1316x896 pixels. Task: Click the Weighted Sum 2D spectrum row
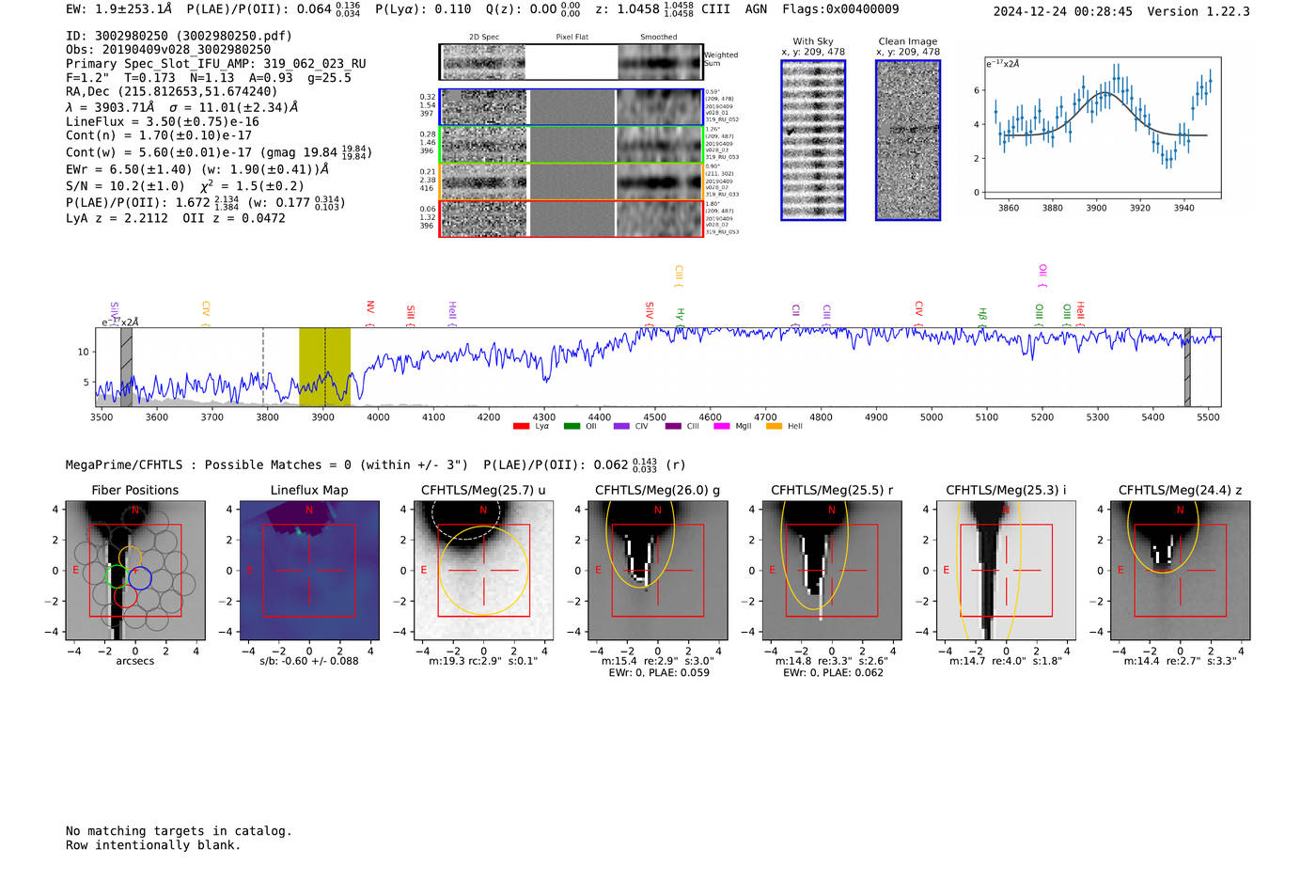pyautogui.click(x=572, y=62)
